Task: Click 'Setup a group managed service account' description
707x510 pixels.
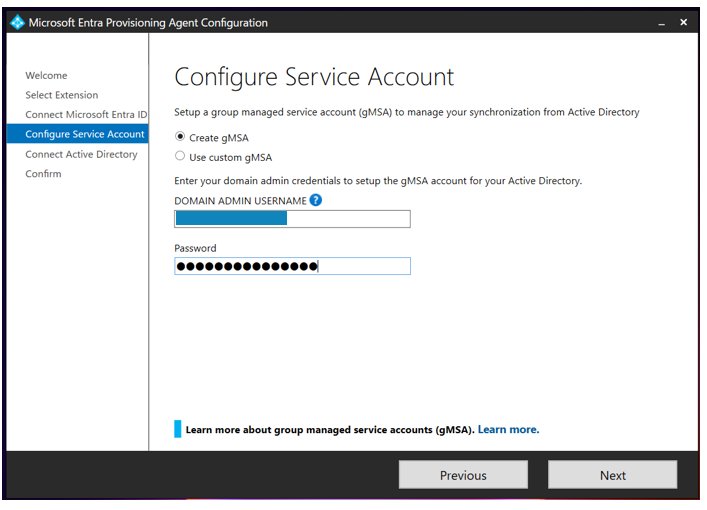Action: tap(407, 112)
